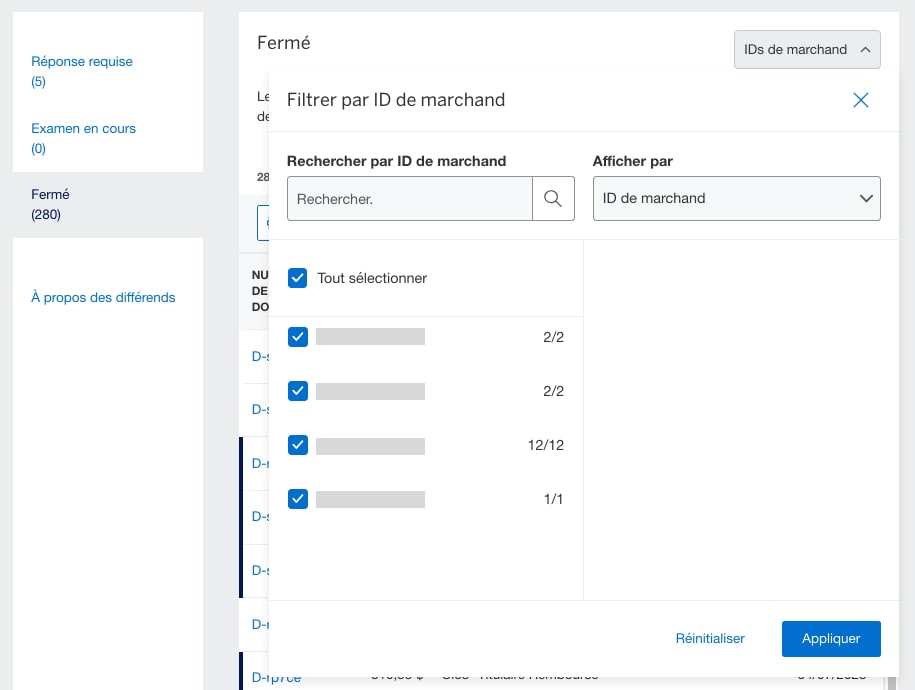Click the down arrow on Afficher par dropdown
The height and width of the screenshot is (690, 915).
(866, 198)
